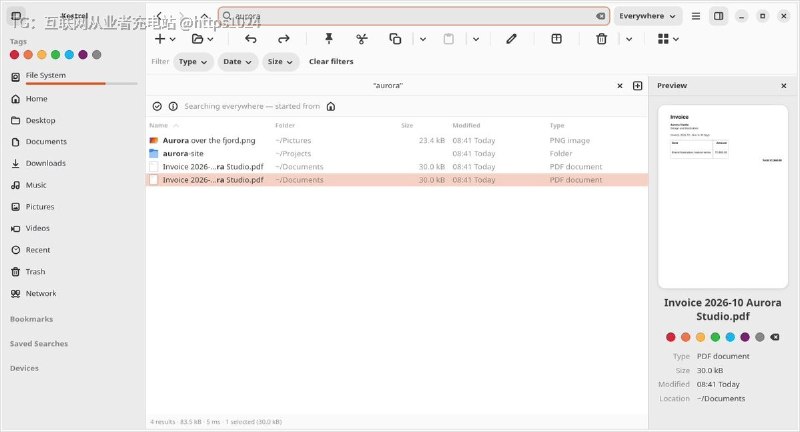Click the search info icon
This screenshot has width=800, height=432.
(x=173, y=106)
